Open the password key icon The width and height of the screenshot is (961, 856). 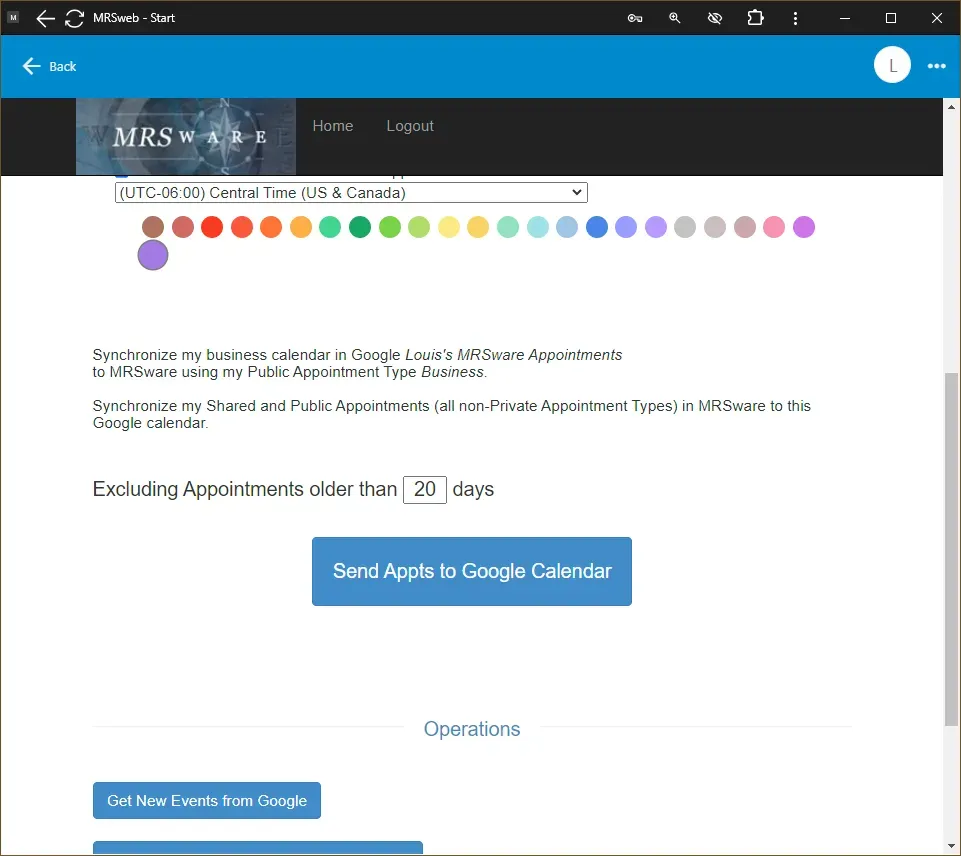[x=635, y=18]
